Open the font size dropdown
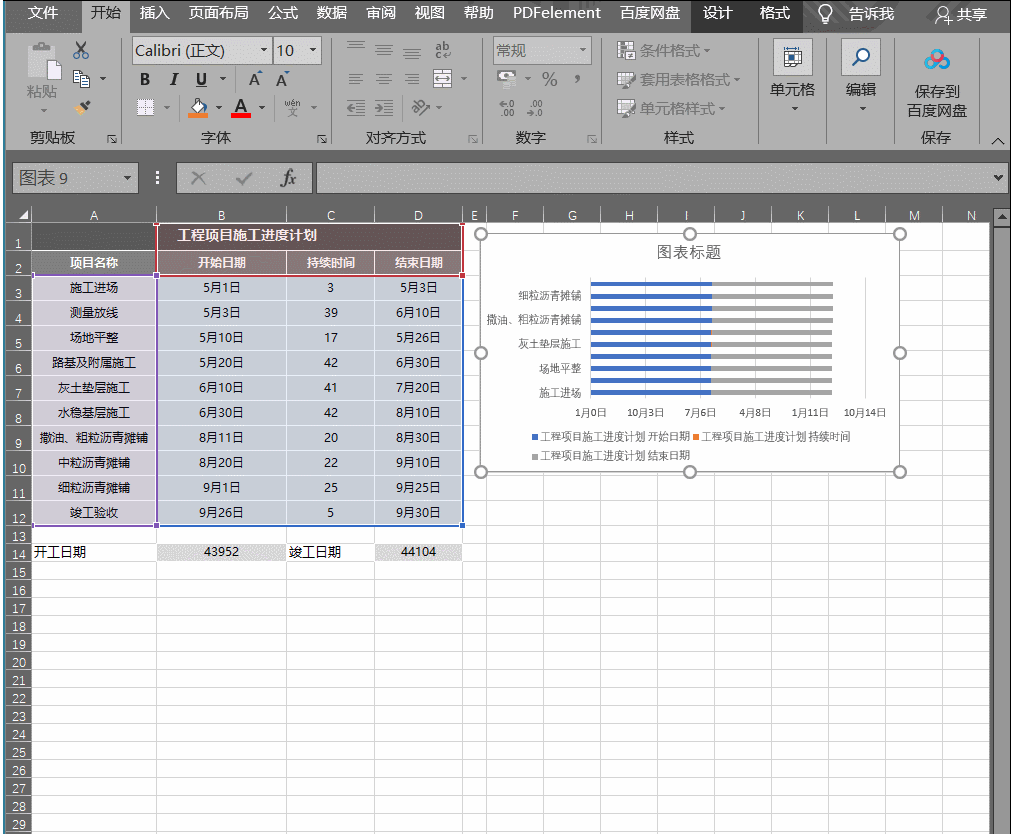1011x834 pixels. [313, 50]
